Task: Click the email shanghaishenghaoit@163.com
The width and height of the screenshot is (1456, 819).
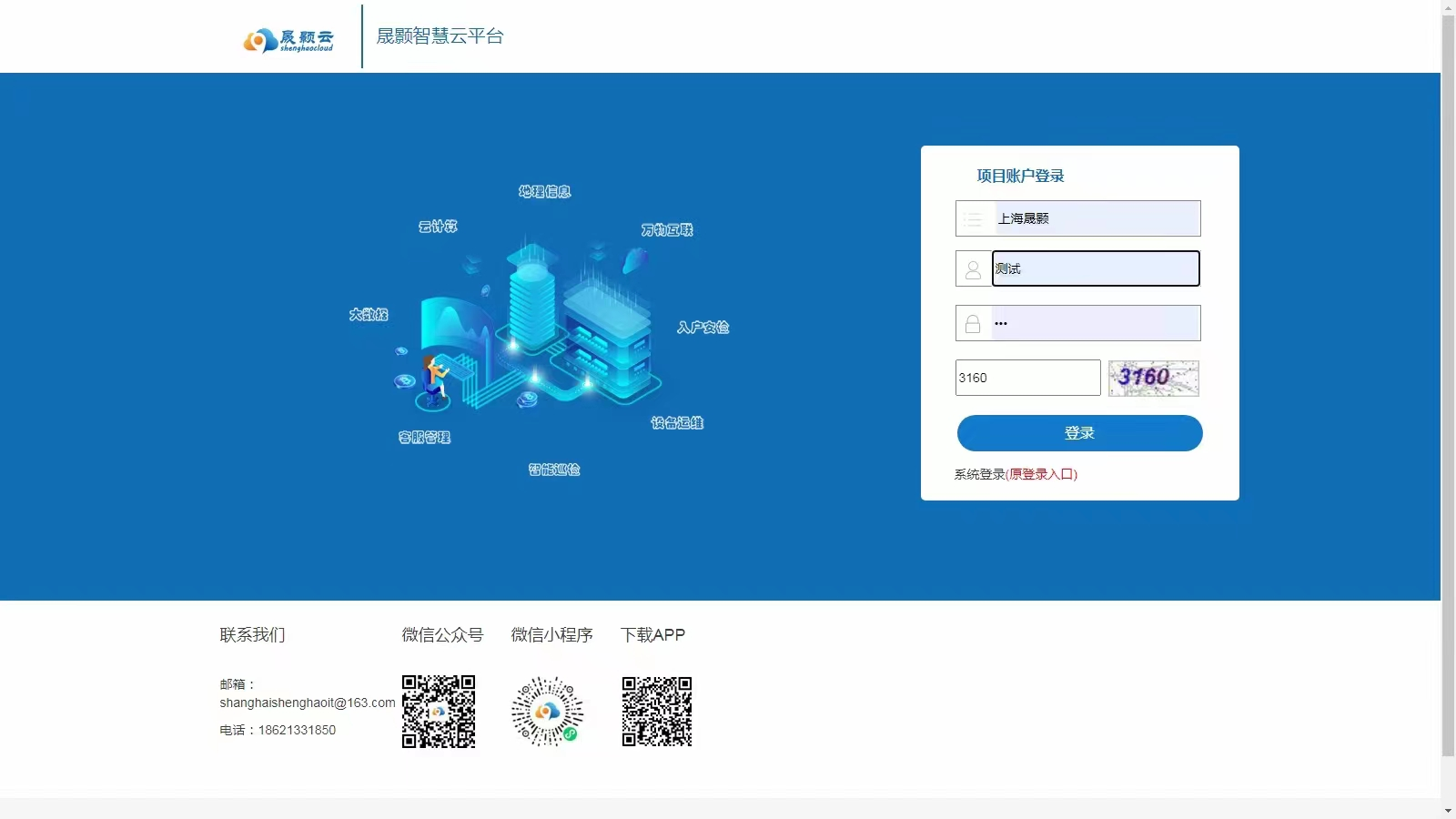Action: 308,703
